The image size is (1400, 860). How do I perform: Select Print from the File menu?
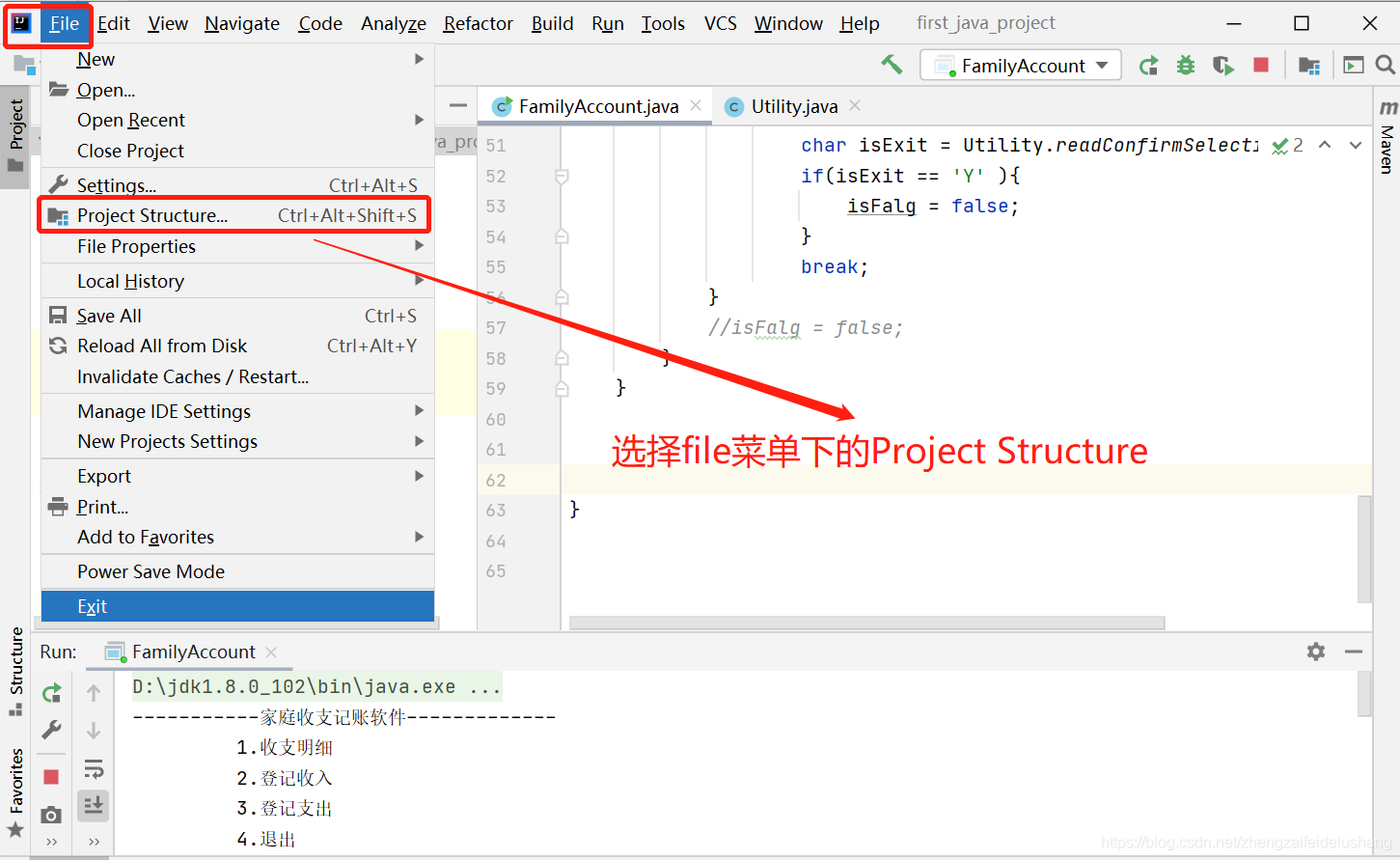[x=237, y=507]
